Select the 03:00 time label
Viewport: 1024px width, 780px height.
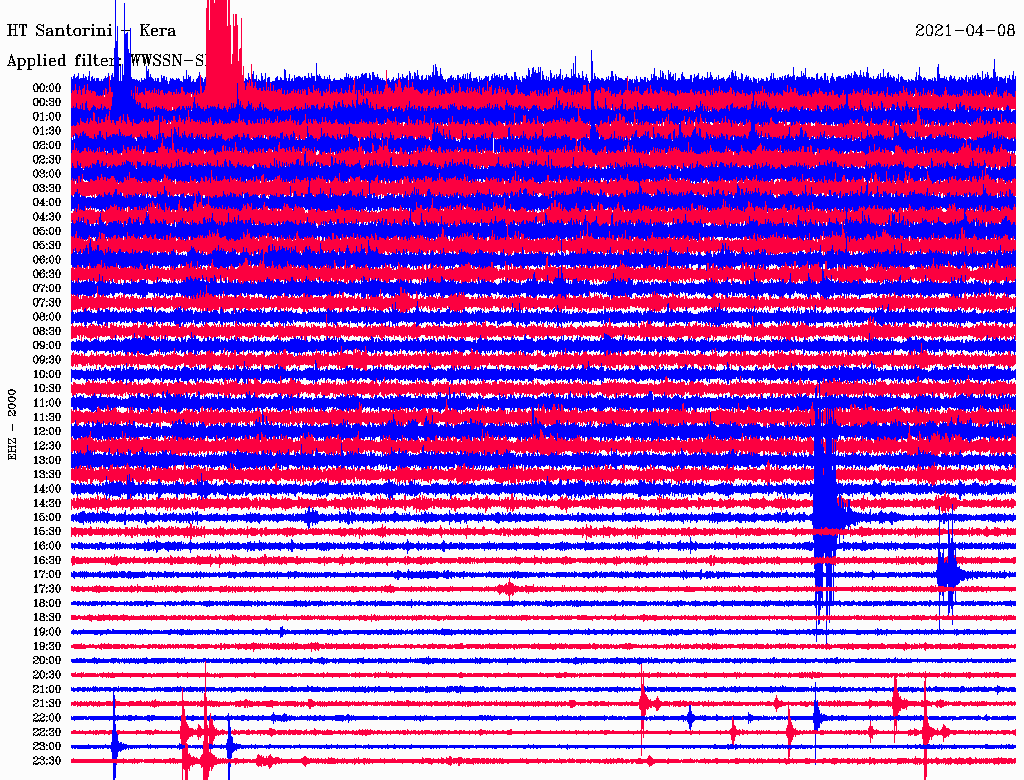pos(47,174)
